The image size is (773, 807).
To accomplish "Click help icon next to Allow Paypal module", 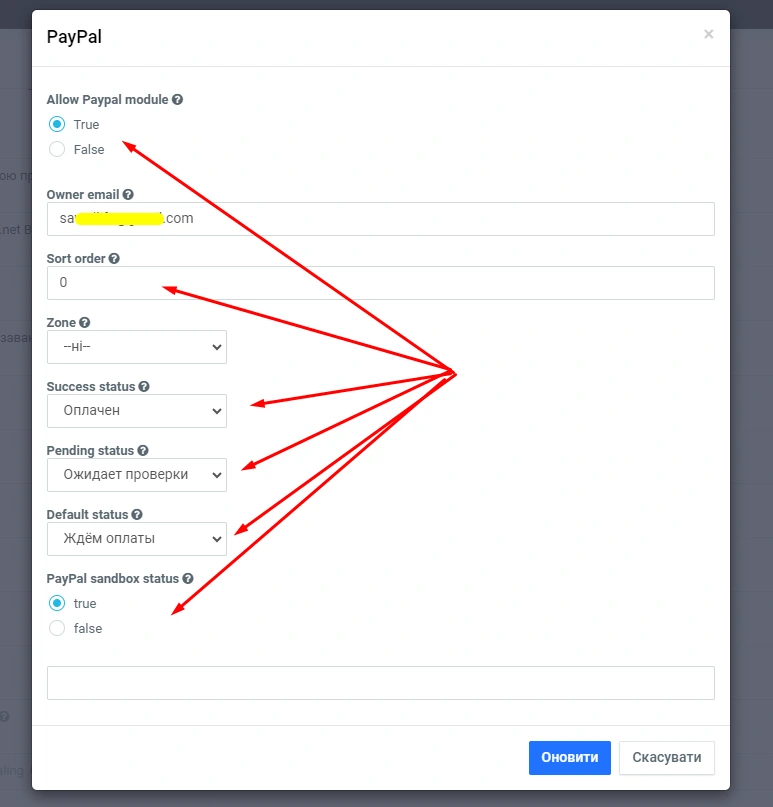I will 178,100.
